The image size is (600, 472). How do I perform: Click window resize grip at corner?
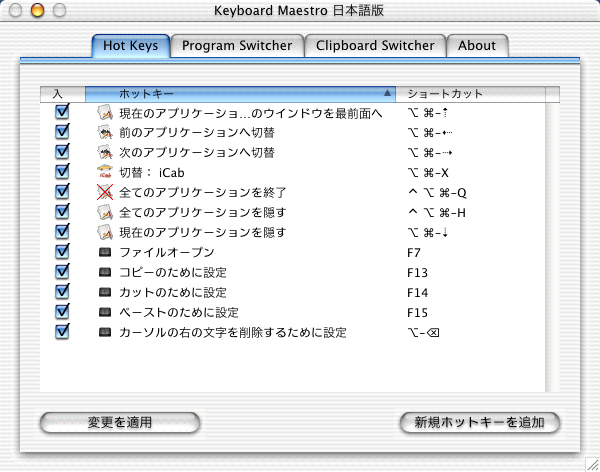[x=592, y=464]
